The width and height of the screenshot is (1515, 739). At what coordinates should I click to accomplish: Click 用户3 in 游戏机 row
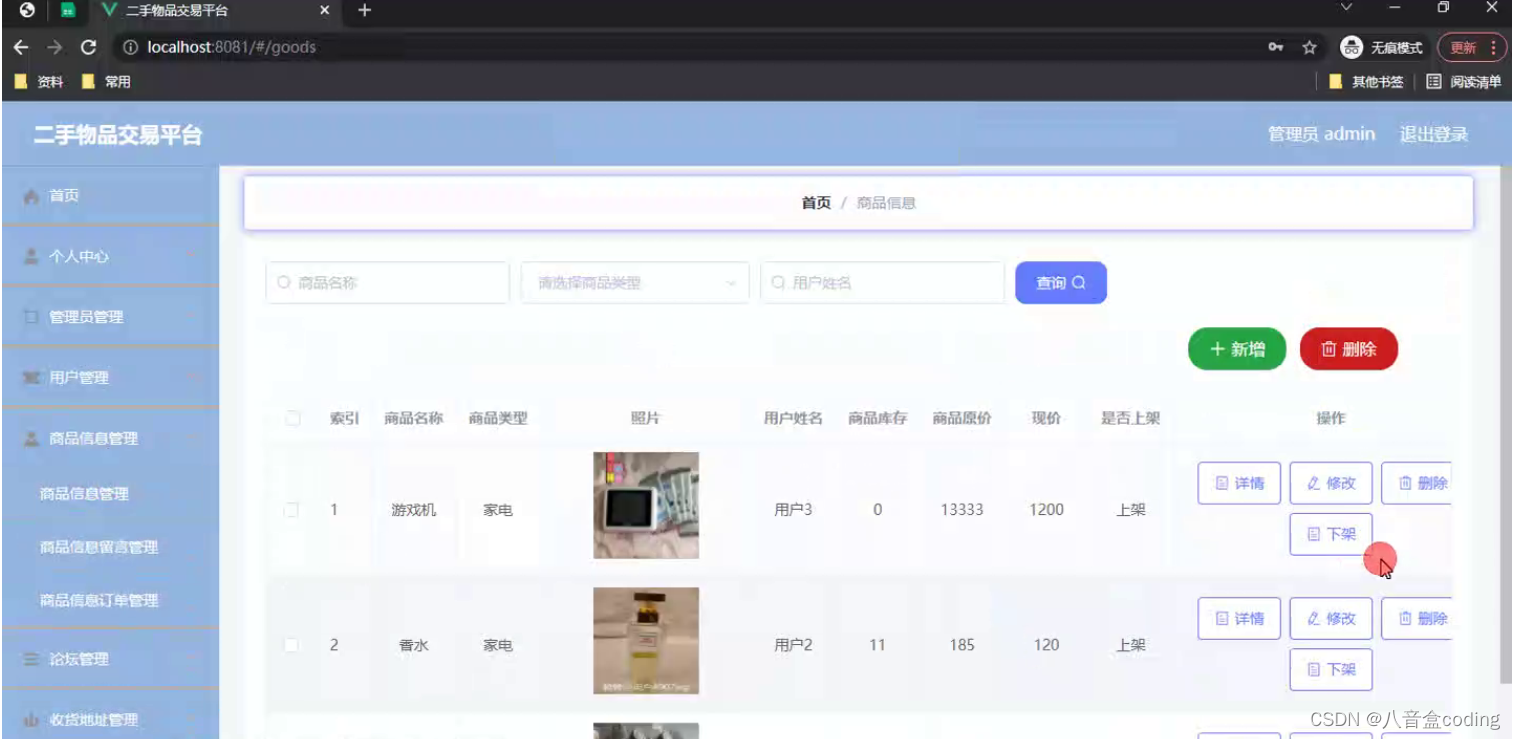tap(793, 509)
